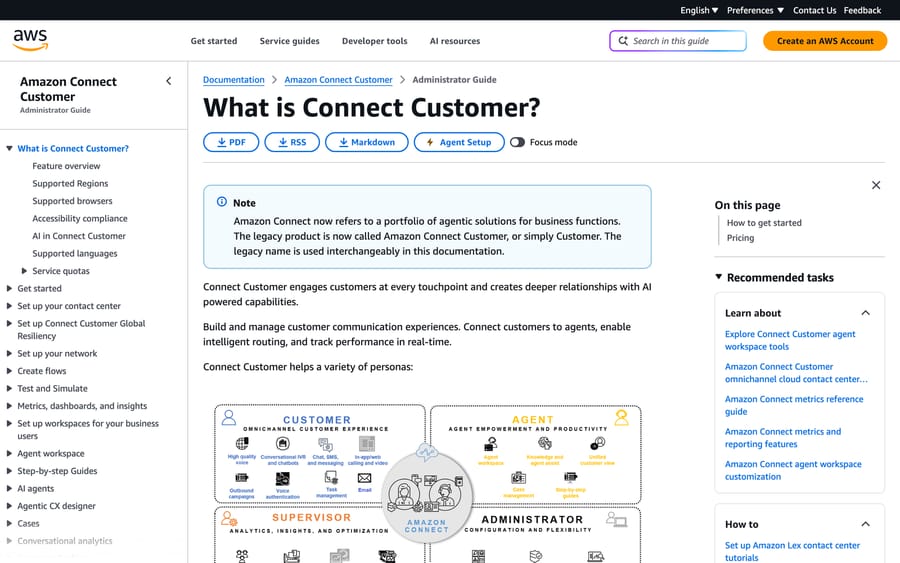The image size is (900, 563).
Task: Click the info icon in the Note box
Action: tap(222, 202)
